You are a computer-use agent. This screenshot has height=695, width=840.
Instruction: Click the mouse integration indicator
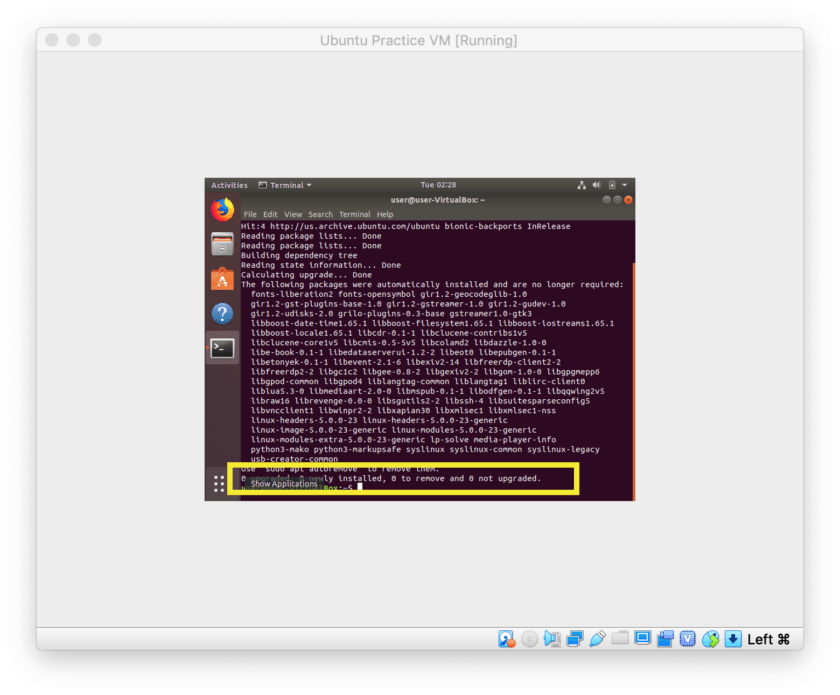(710, 639)
